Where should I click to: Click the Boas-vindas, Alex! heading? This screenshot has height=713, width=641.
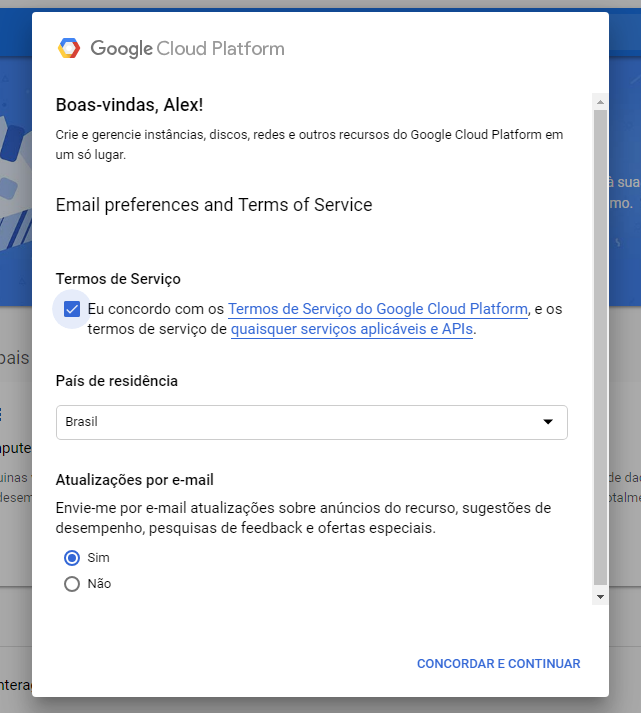pos(130,105)
